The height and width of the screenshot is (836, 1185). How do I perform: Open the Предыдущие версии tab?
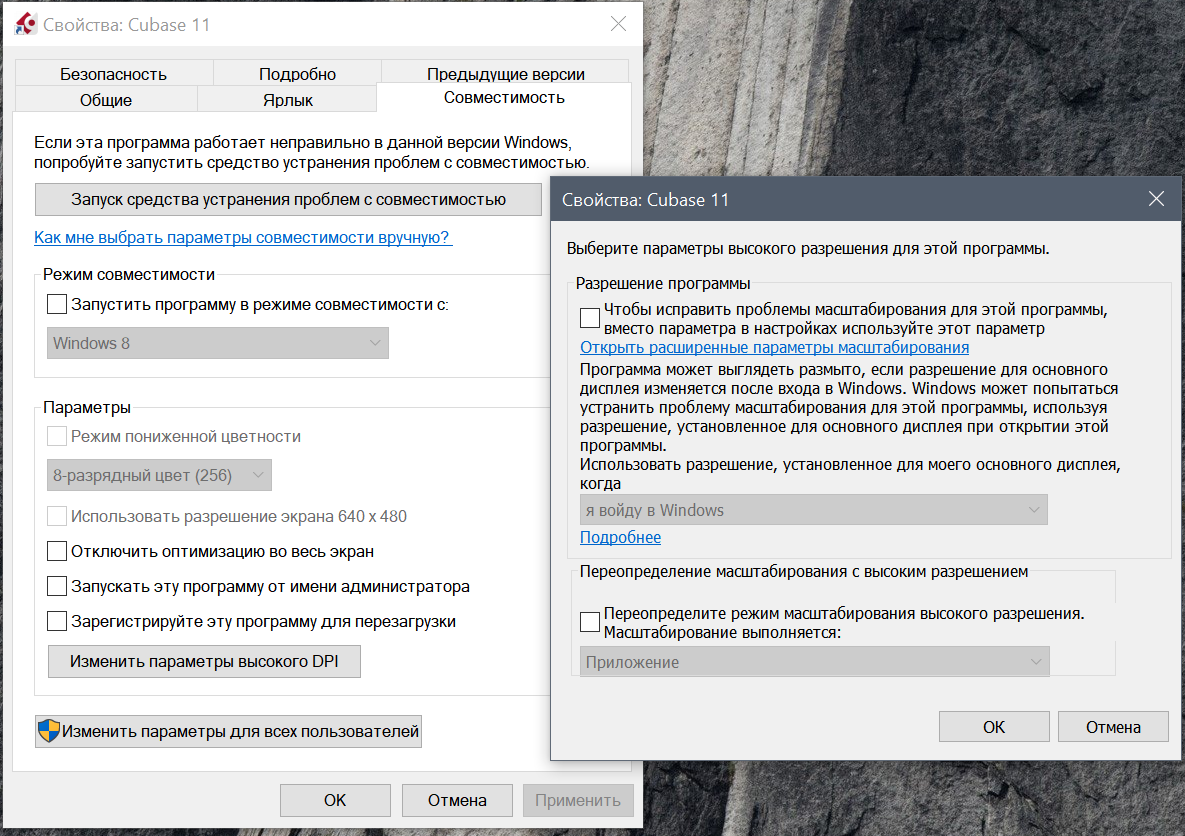pyautogui.click(x=506, y=73)
